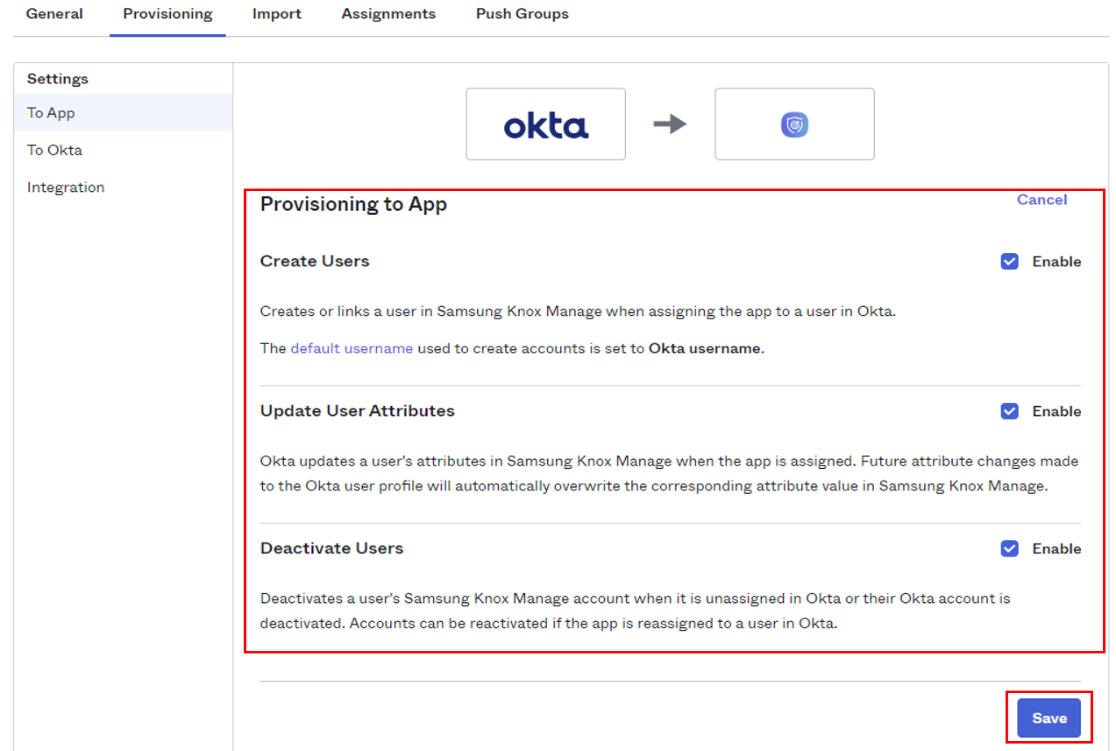Click the Settings sidebar header
1116x751 pixels.
tap(58, 79)
